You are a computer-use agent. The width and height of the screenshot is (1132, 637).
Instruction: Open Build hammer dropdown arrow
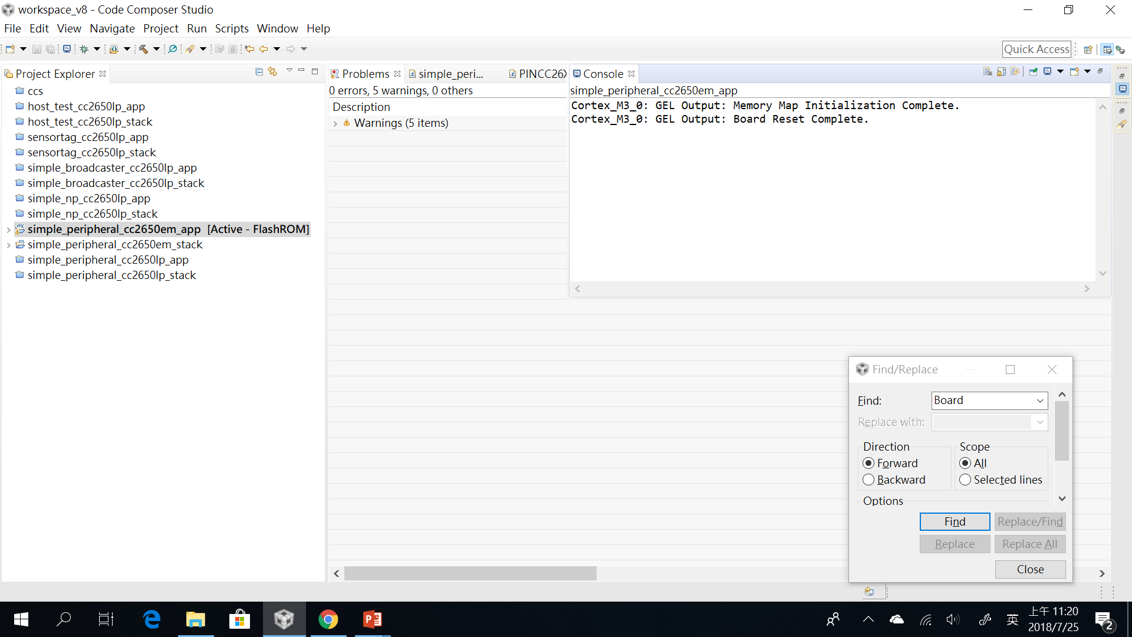pyautogui.click(x=157, y=49)
